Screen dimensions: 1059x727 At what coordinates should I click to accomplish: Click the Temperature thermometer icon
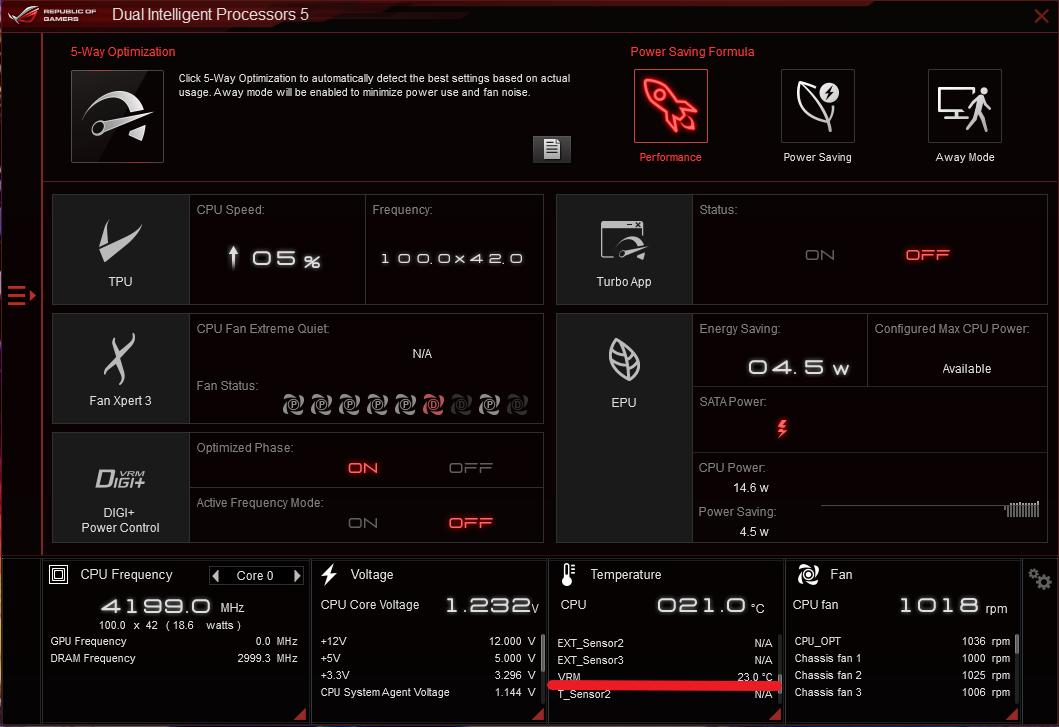(x=568, y=574)
